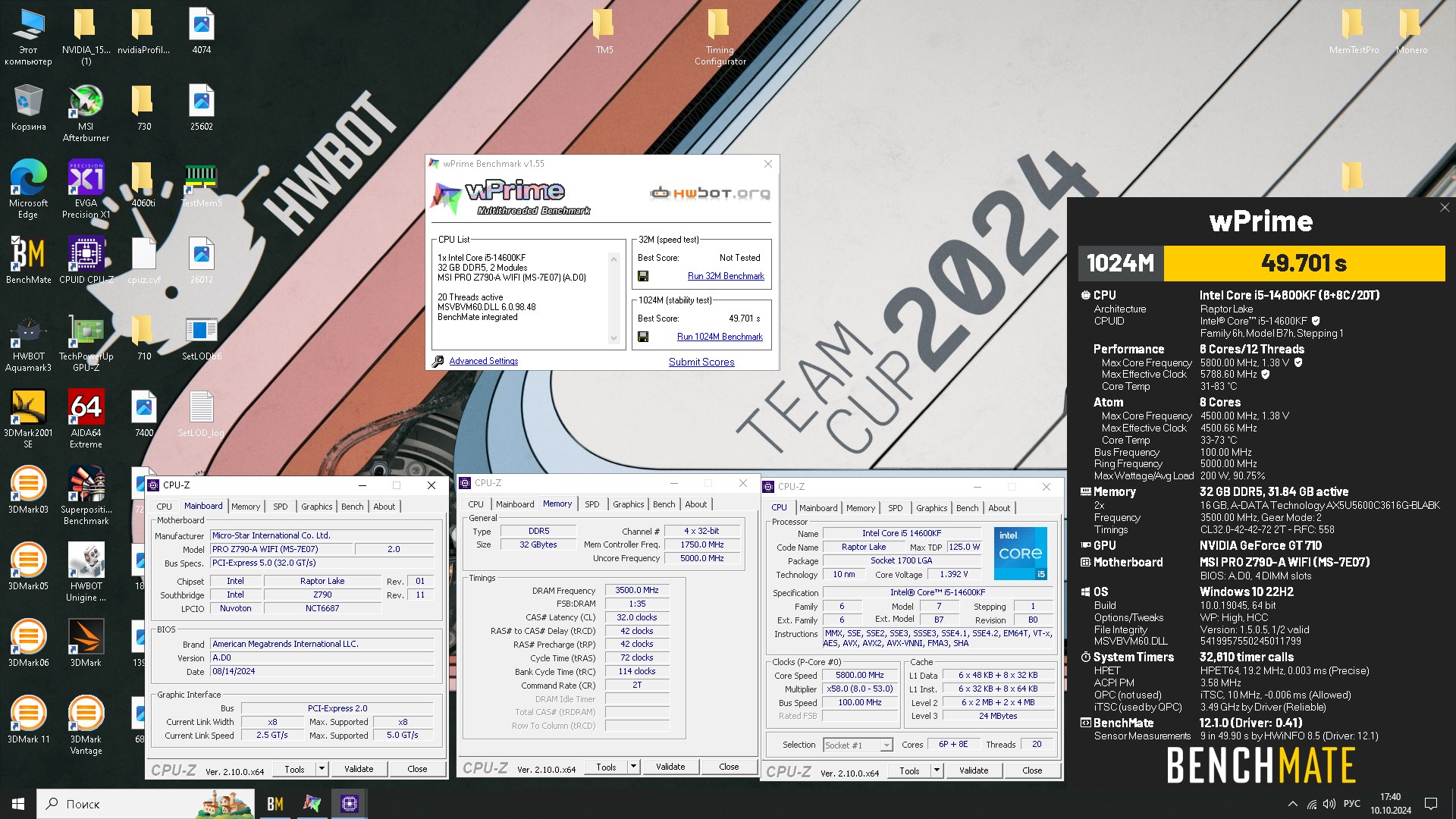The width and height of the screenshot is (1456, 819).
Task: Open 3DMark Vantage desktop shortcut
Action: (x=86, y=725)
